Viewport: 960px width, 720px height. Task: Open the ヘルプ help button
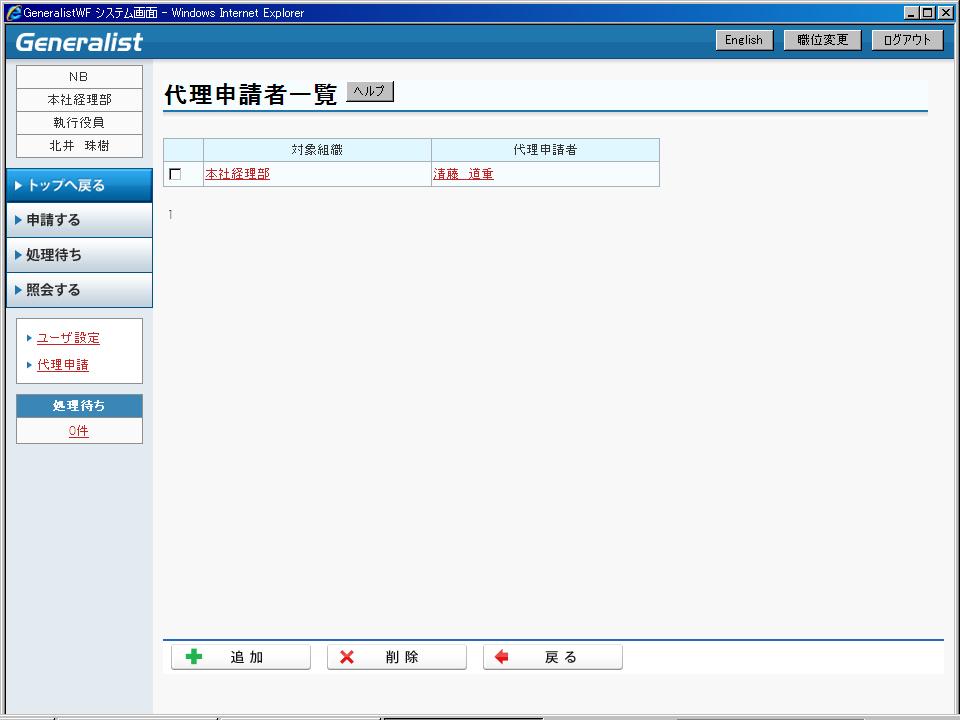(x=370, y=91)
